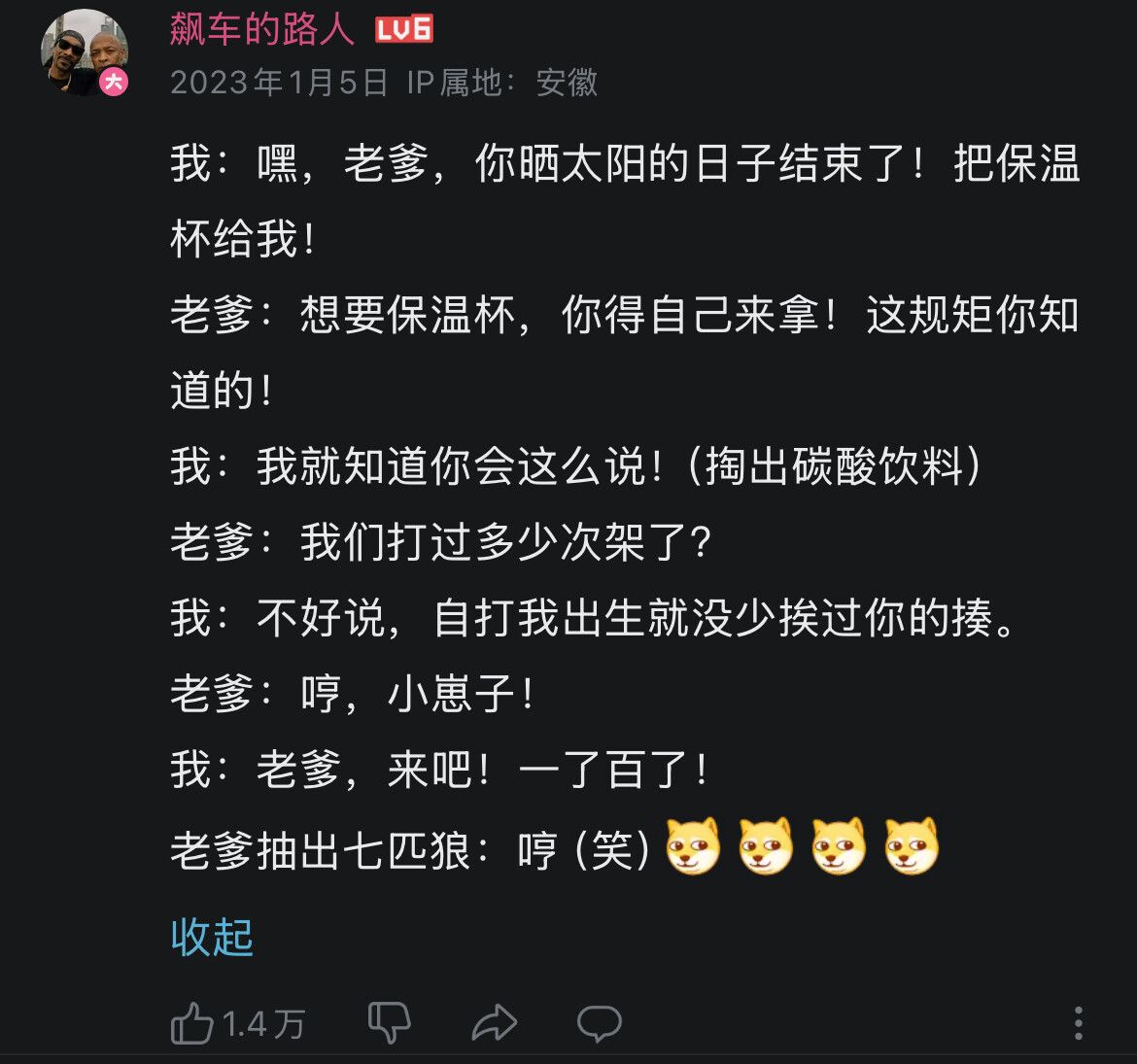
Task: Click the second doge emoji
Action: click(766, 845)
